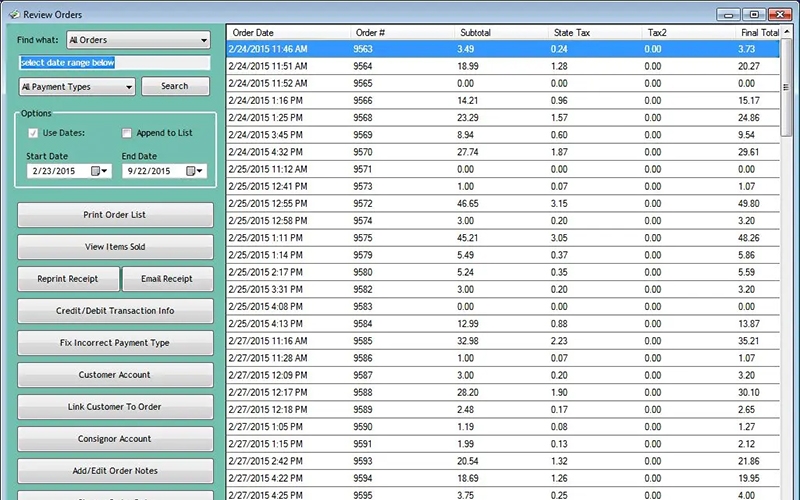This screenshot has height=500, width=800.
Task: Click the Reprint Receipt button
Action: [x=67, y=279]
